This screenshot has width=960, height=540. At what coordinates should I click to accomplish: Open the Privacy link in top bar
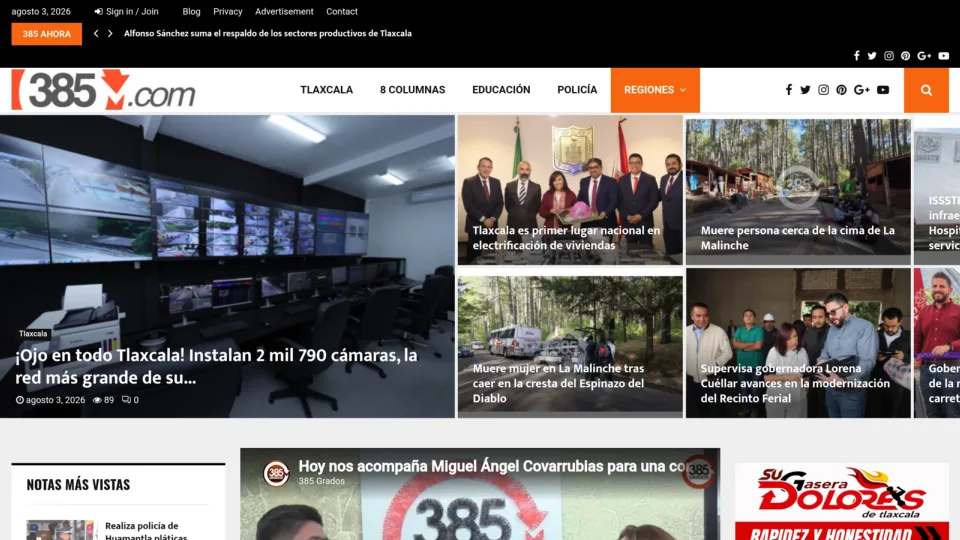pyautogui.click(x=228, y=12)
